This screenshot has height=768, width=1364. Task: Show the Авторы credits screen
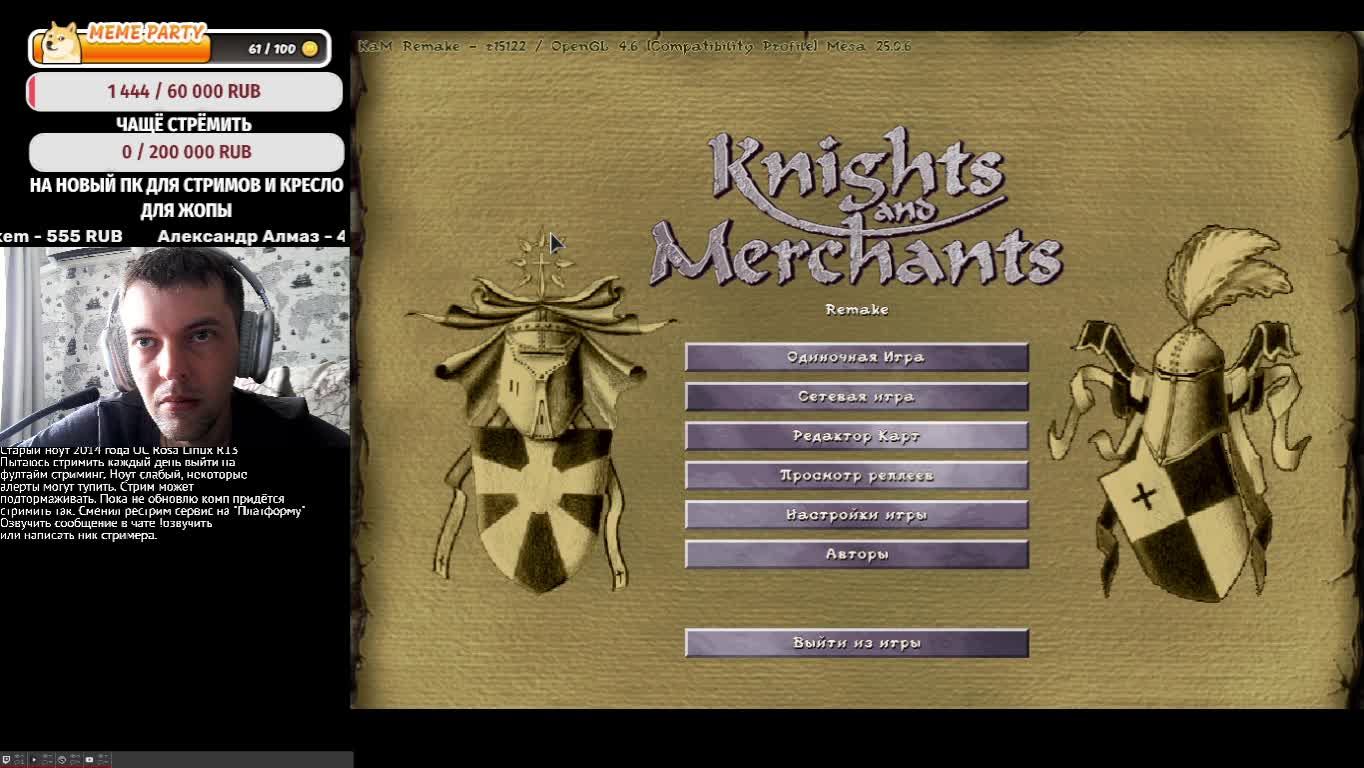pos(857,554)
